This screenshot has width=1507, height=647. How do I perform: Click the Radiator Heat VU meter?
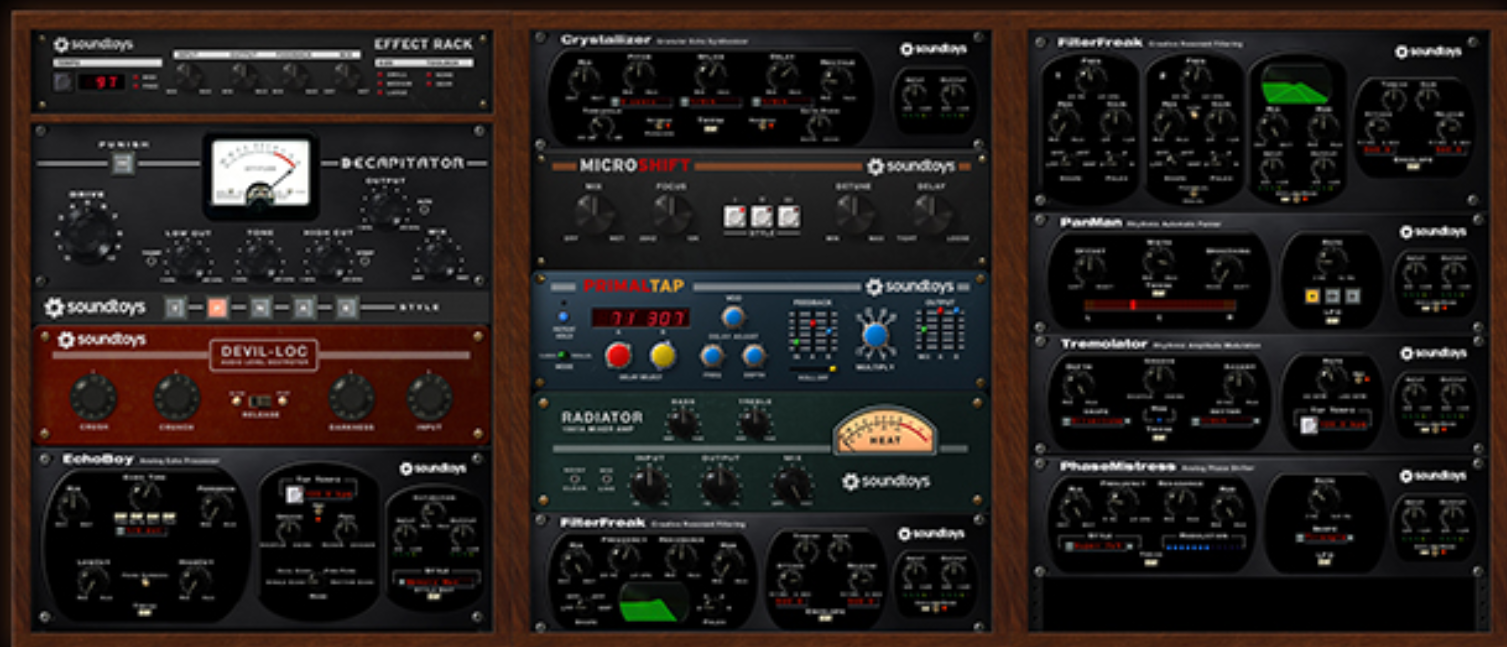pyautogui.click(x=885, y=430)
